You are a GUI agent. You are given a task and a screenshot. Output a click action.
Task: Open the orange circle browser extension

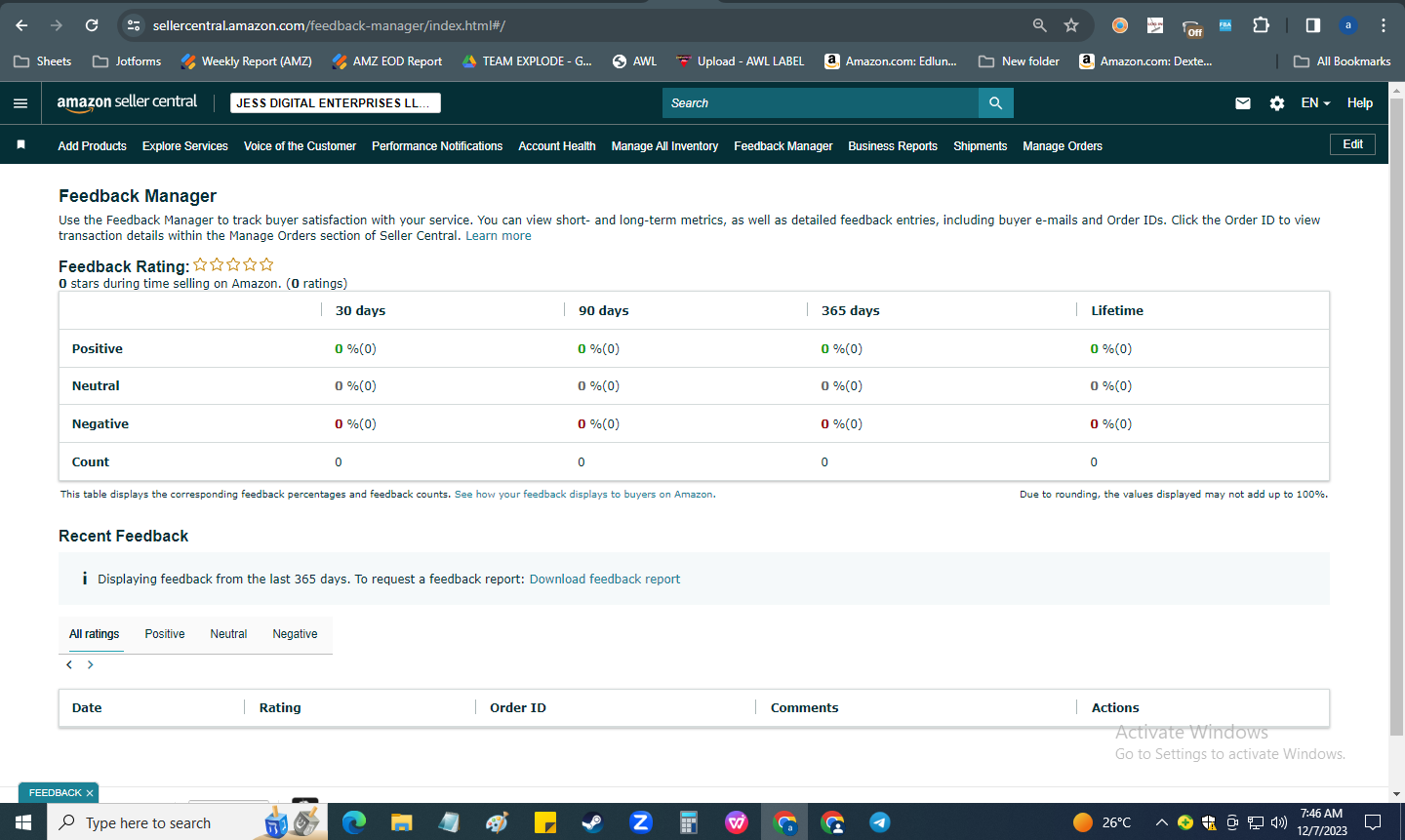(1120, 25)
